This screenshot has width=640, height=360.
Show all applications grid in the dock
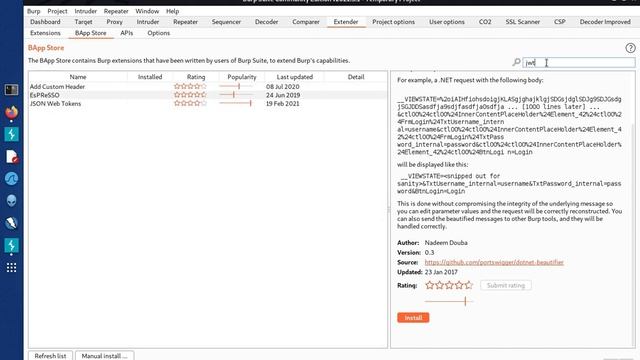[11, 267]
